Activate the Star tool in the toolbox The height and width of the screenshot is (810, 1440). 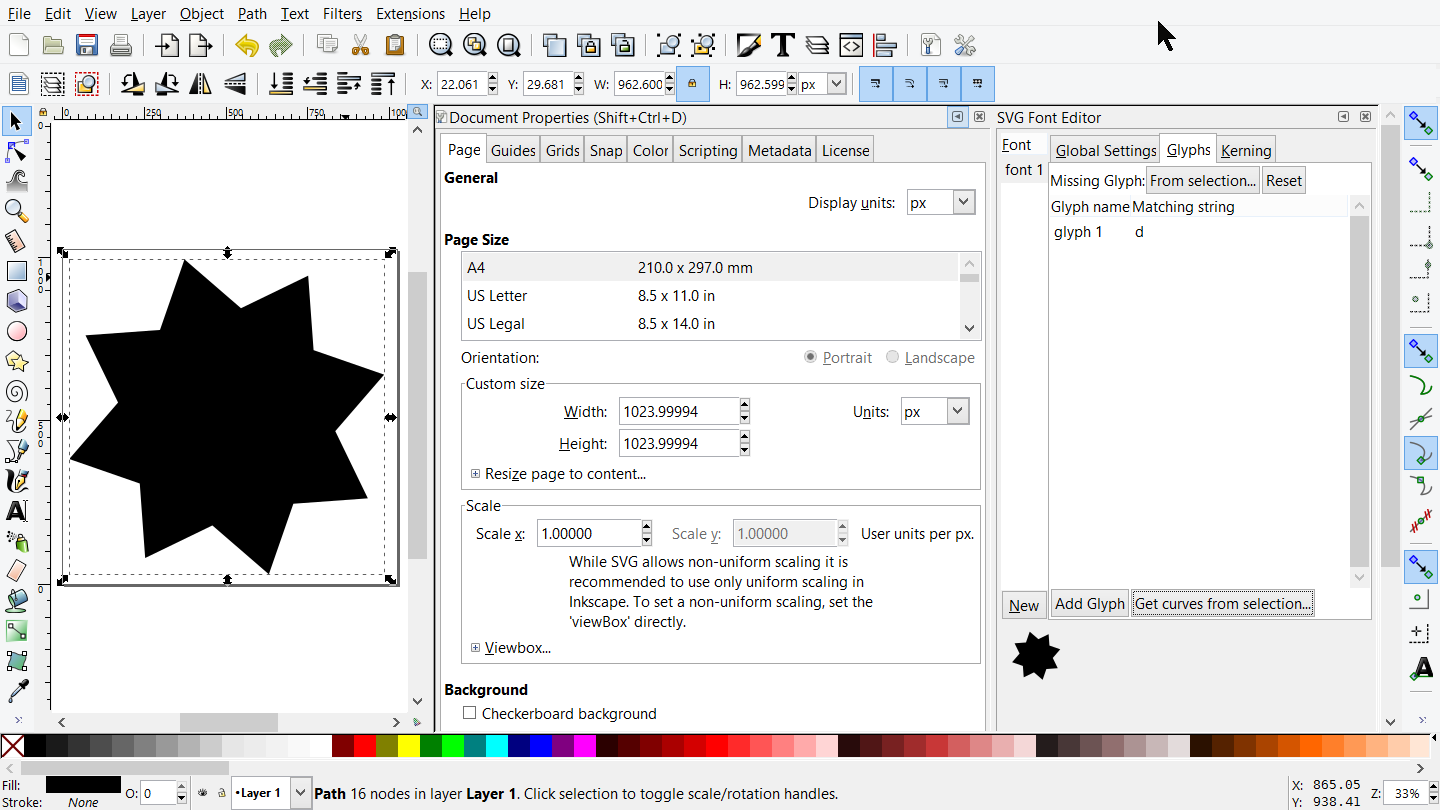coord(17,361)
